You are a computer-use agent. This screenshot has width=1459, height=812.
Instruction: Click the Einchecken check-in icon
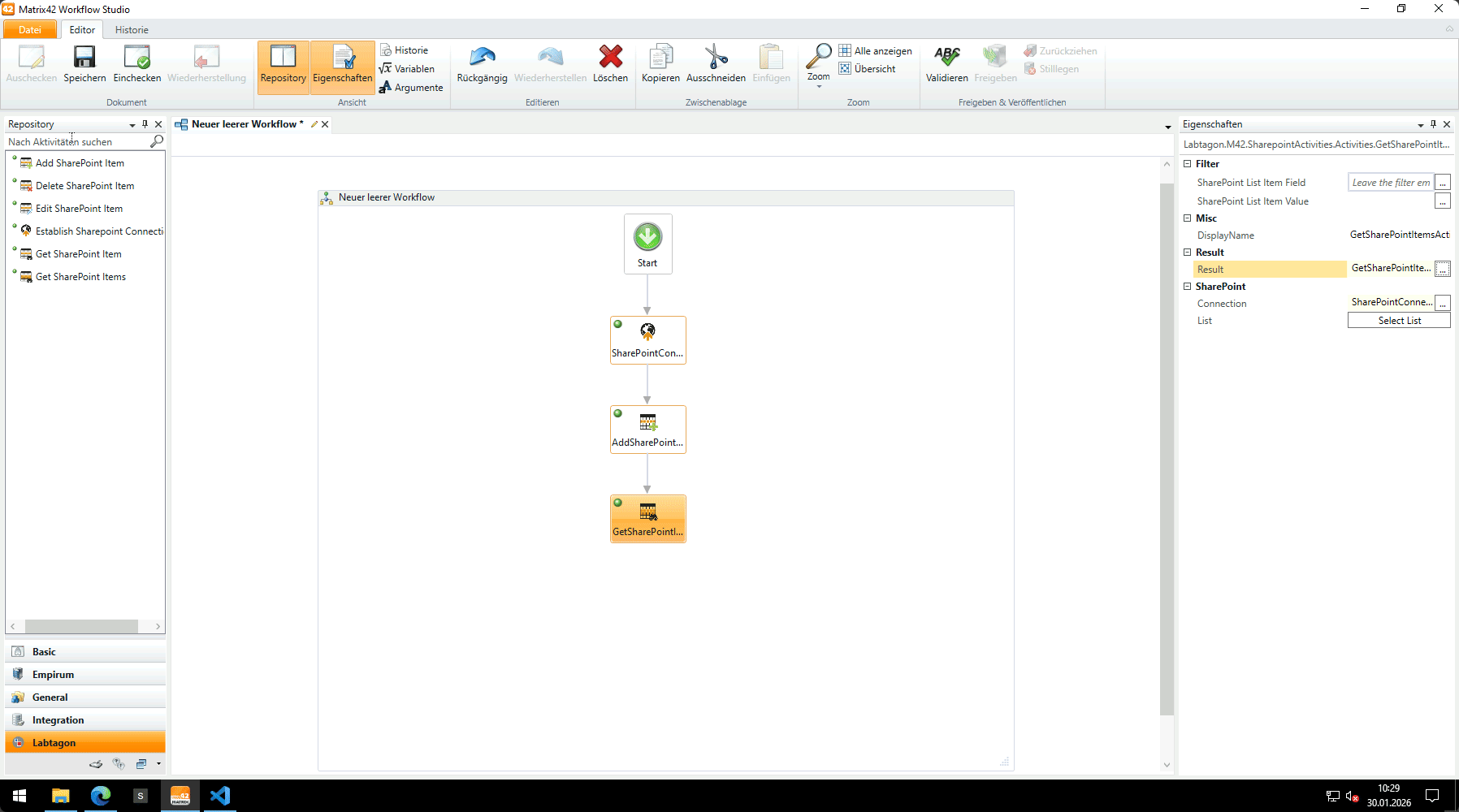(136, 58)
